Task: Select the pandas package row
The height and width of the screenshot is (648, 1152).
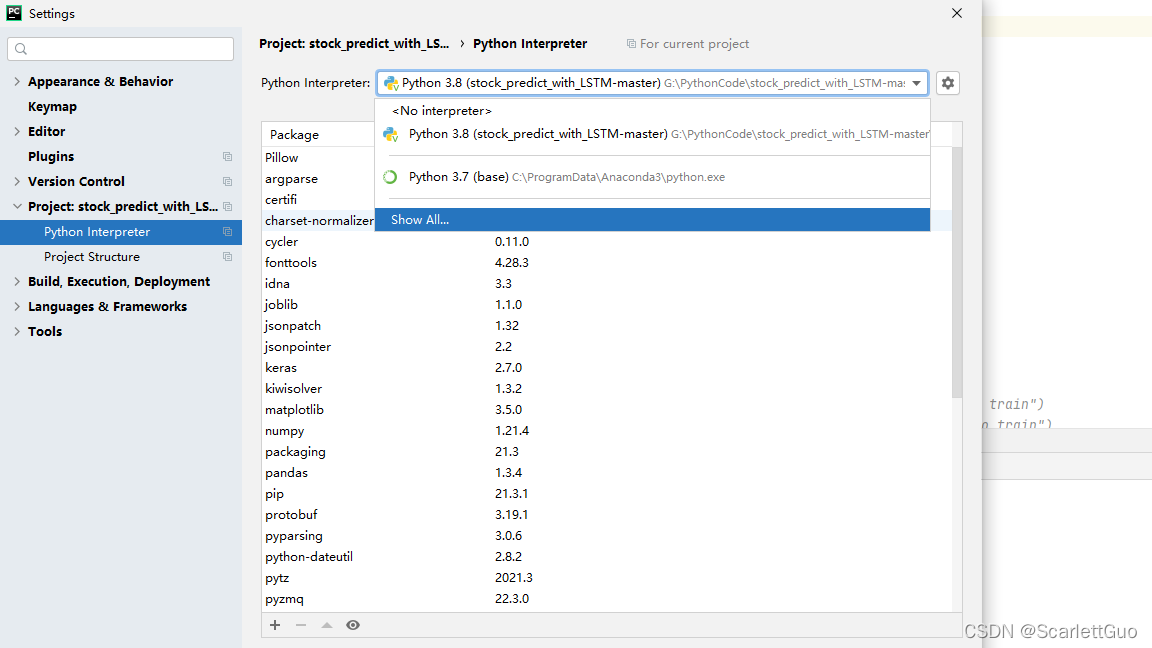Action: tap(607, 472)
